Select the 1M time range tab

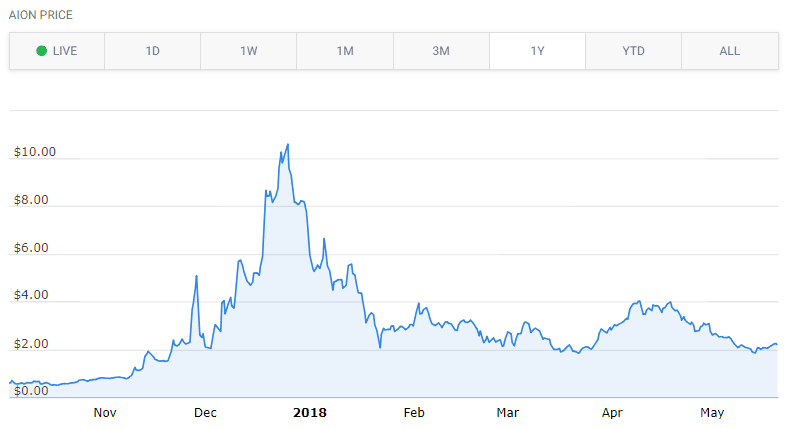click(345, 51)
